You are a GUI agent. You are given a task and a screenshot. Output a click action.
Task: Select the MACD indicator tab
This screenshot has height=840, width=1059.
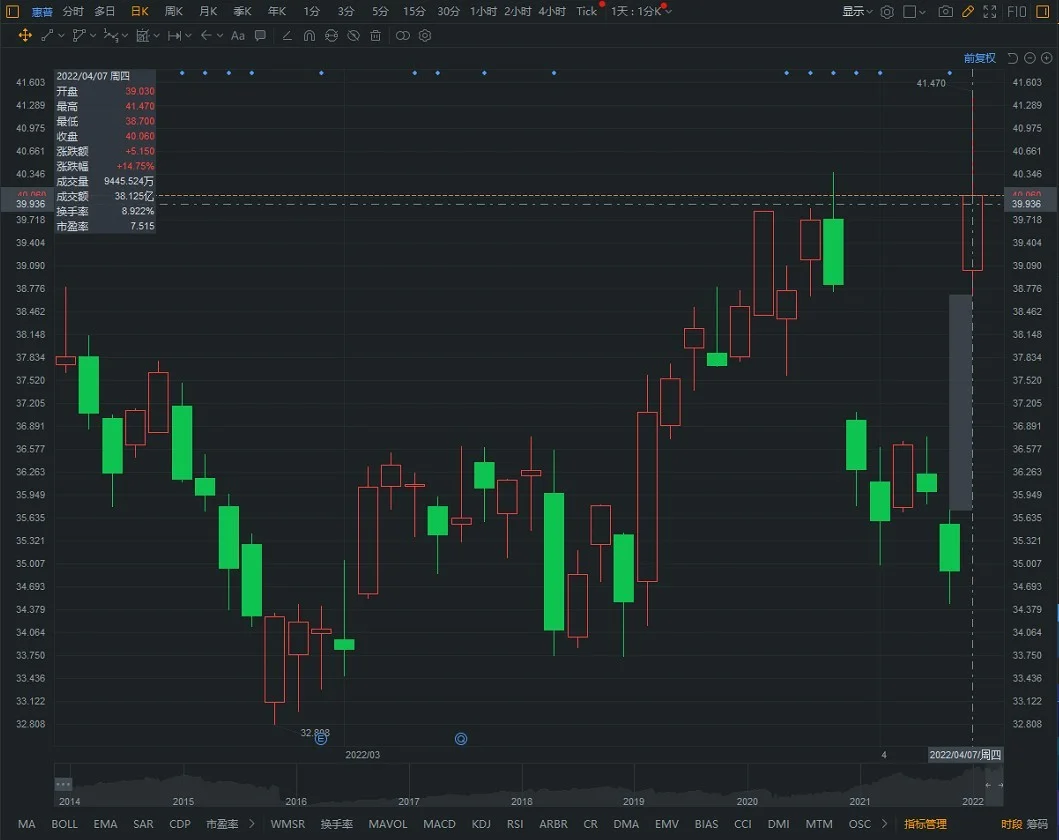(x=439, y=824)
